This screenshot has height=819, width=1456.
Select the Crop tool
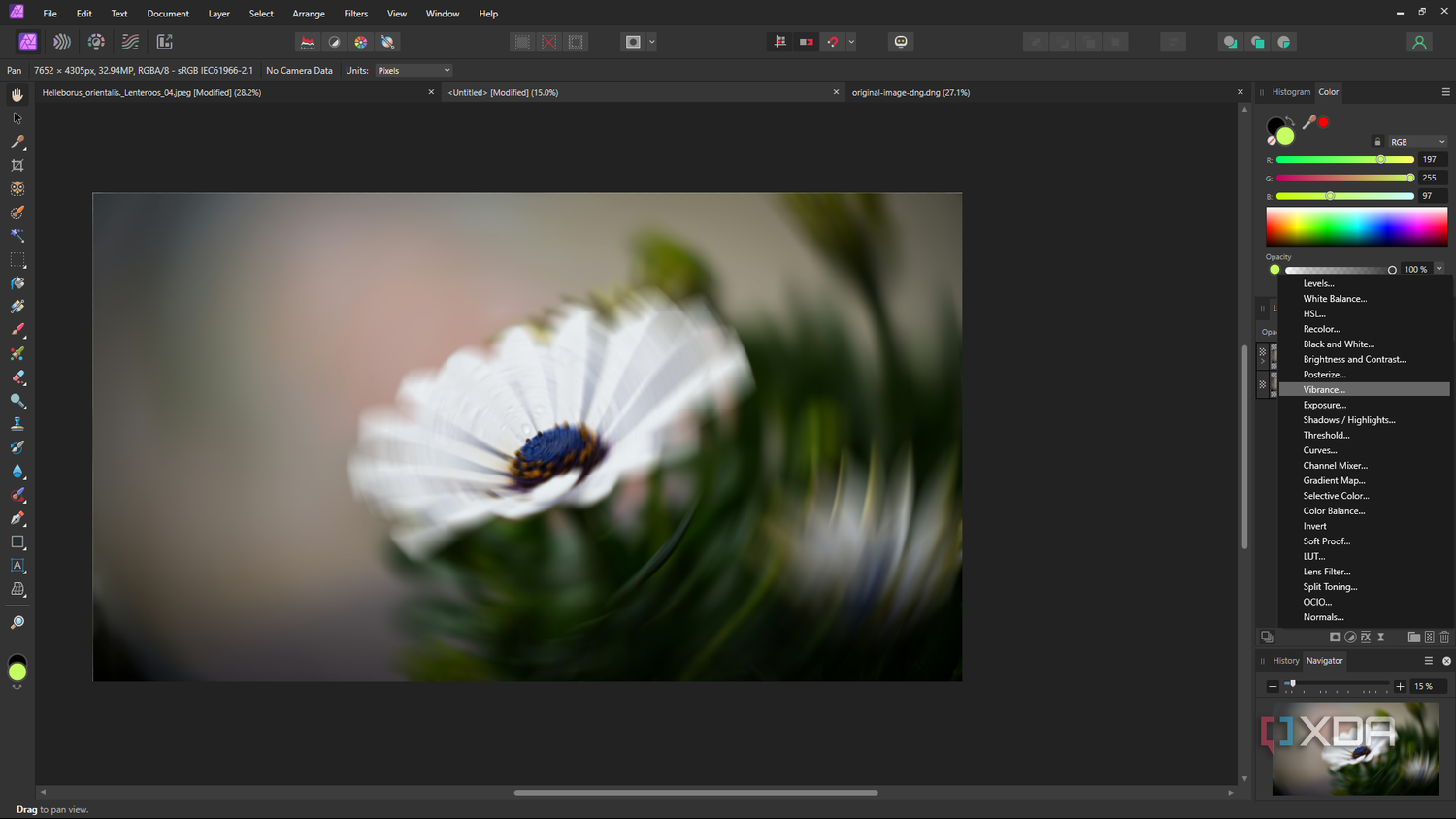(17, 166)
